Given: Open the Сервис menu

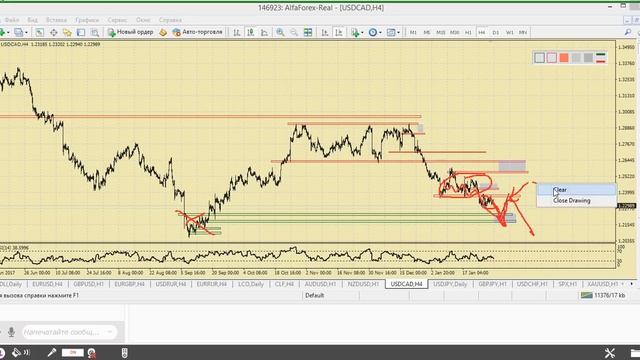Looking at the screenshot, I should point(117,20).
